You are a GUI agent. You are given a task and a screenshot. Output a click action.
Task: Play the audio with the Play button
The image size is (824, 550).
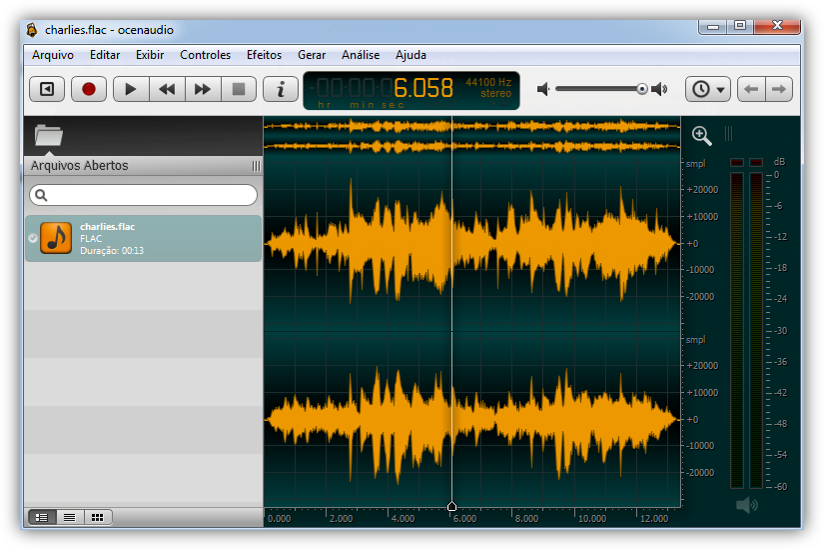(x=131, y=89)
